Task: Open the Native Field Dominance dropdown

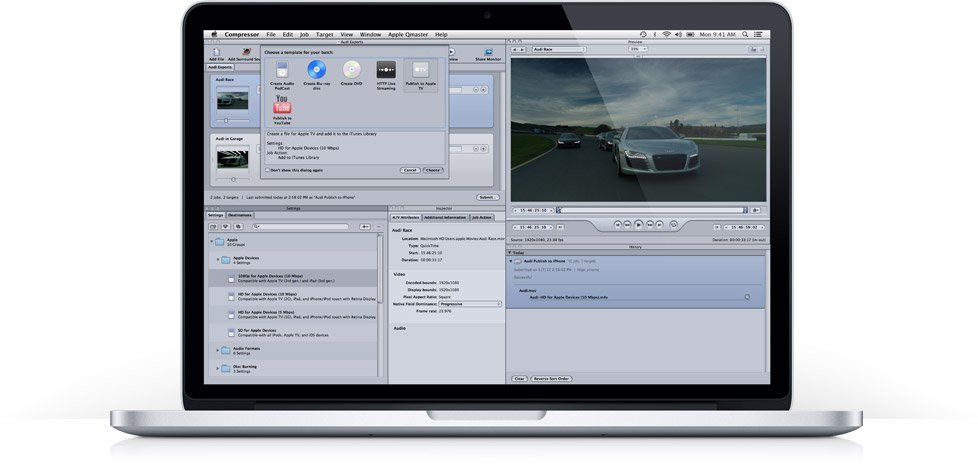Action: (x=470, y=304)
